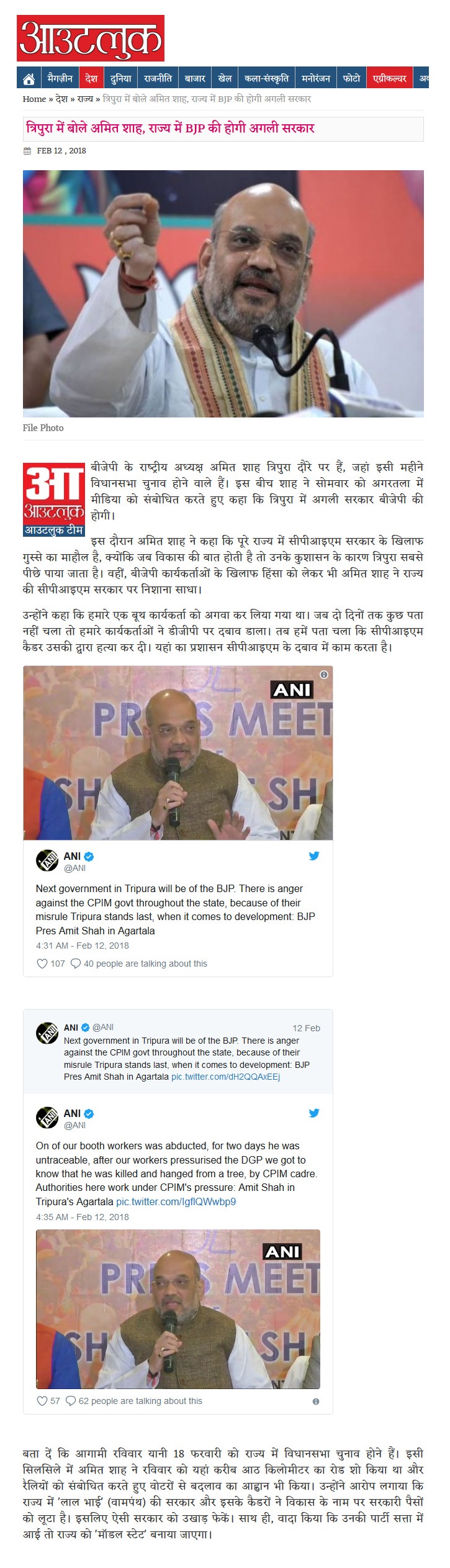Image resolution: width=450 pixels, height=1568 pixels.
Task: Open the ANI avatar in the first tweet
Action: [x=48, y=861]
